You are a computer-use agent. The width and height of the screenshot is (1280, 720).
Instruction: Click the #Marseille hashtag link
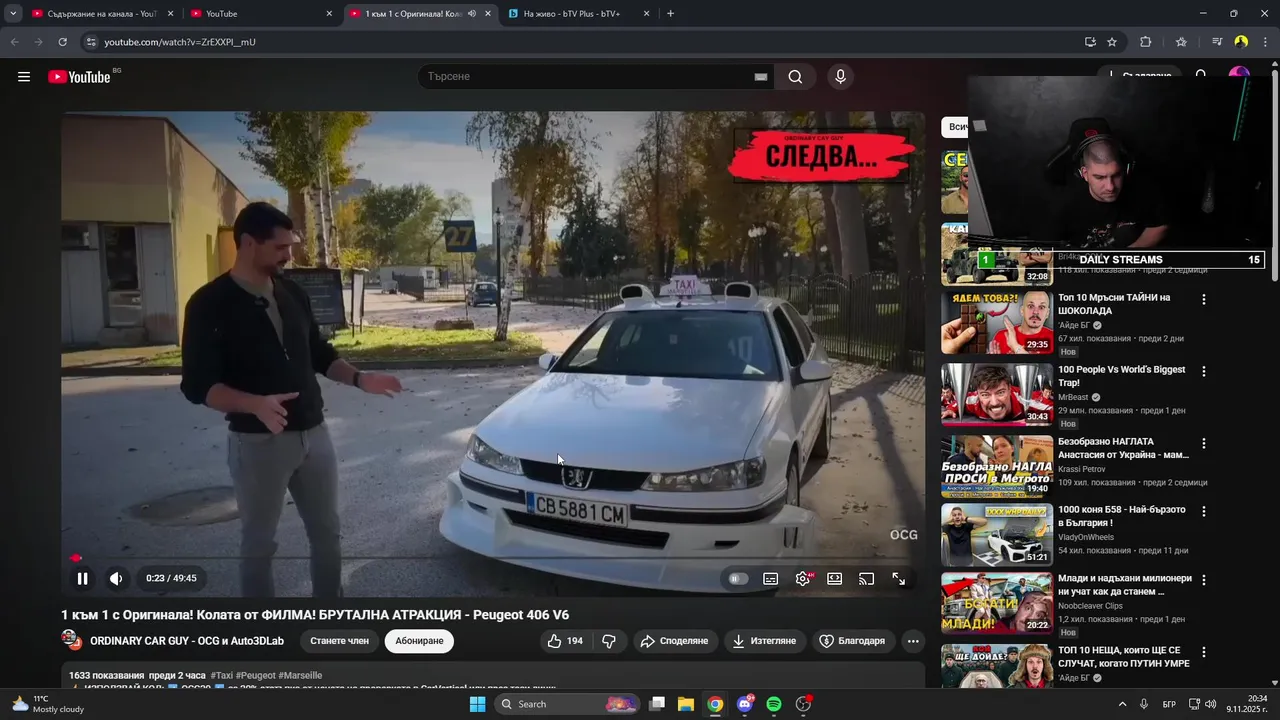300,676
